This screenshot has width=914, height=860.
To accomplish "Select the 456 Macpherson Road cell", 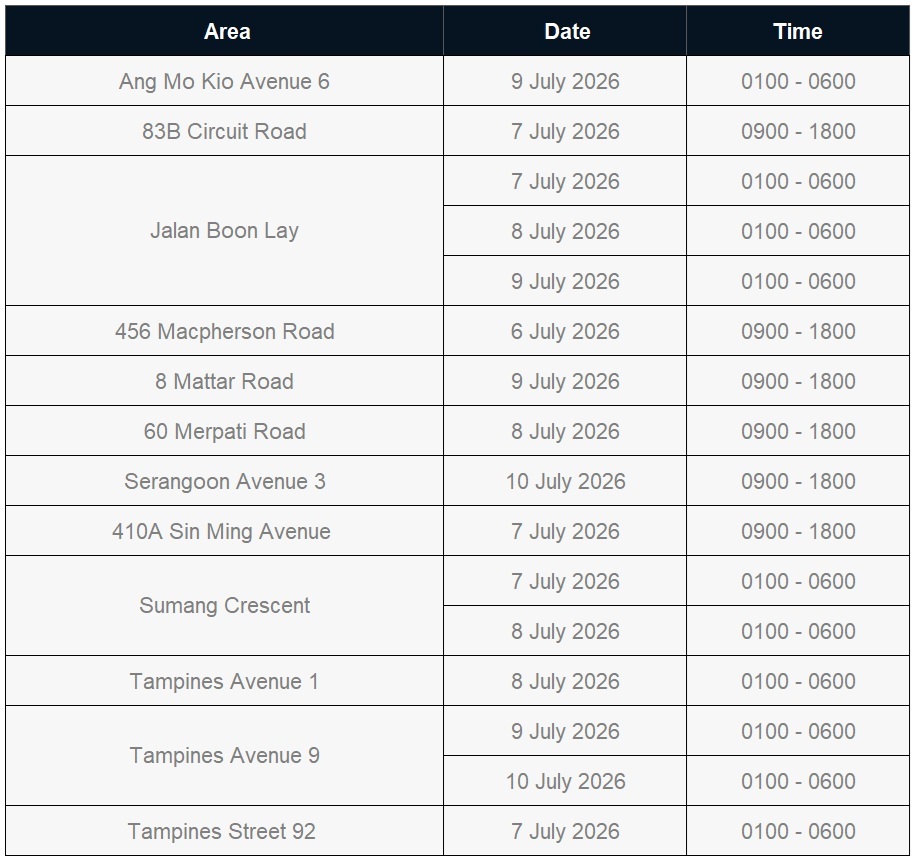I will (x=224, y=331).
